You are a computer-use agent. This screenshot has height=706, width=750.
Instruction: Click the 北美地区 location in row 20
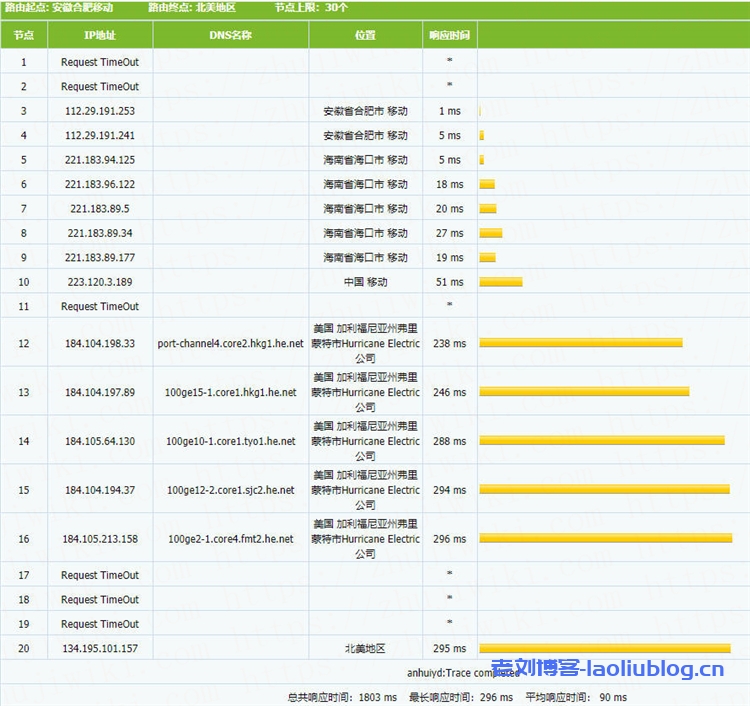pyautogui.click(x=365, y=648)
